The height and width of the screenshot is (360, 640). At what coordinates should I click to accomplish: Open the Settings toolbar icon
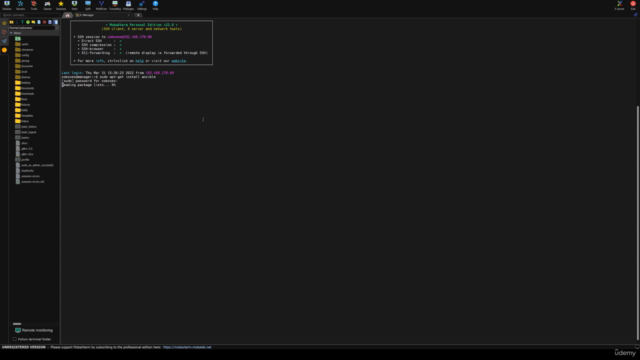[x=142, y=5]
